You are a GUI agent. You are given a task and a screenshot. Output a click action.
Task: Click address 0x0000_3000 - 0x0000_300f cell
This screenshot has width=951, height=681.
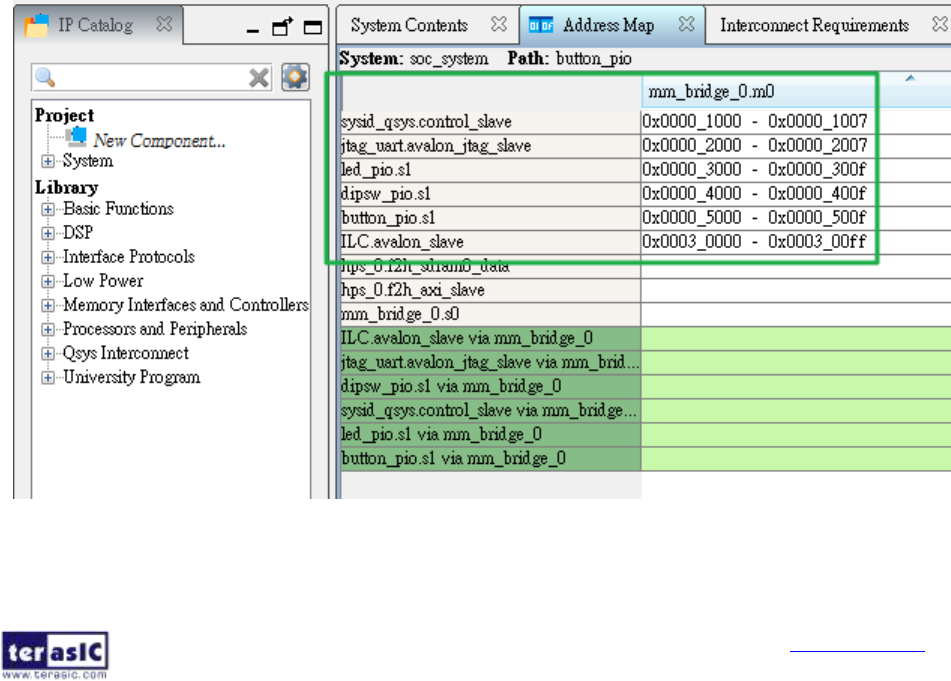point(755,170)
